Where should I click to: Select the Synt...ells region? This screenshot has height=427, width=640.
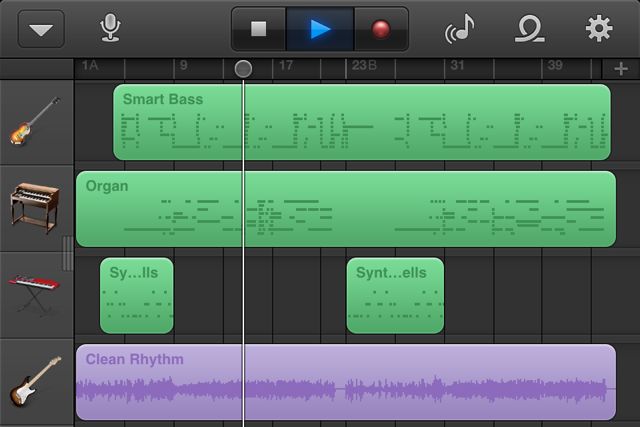[395, 296]
